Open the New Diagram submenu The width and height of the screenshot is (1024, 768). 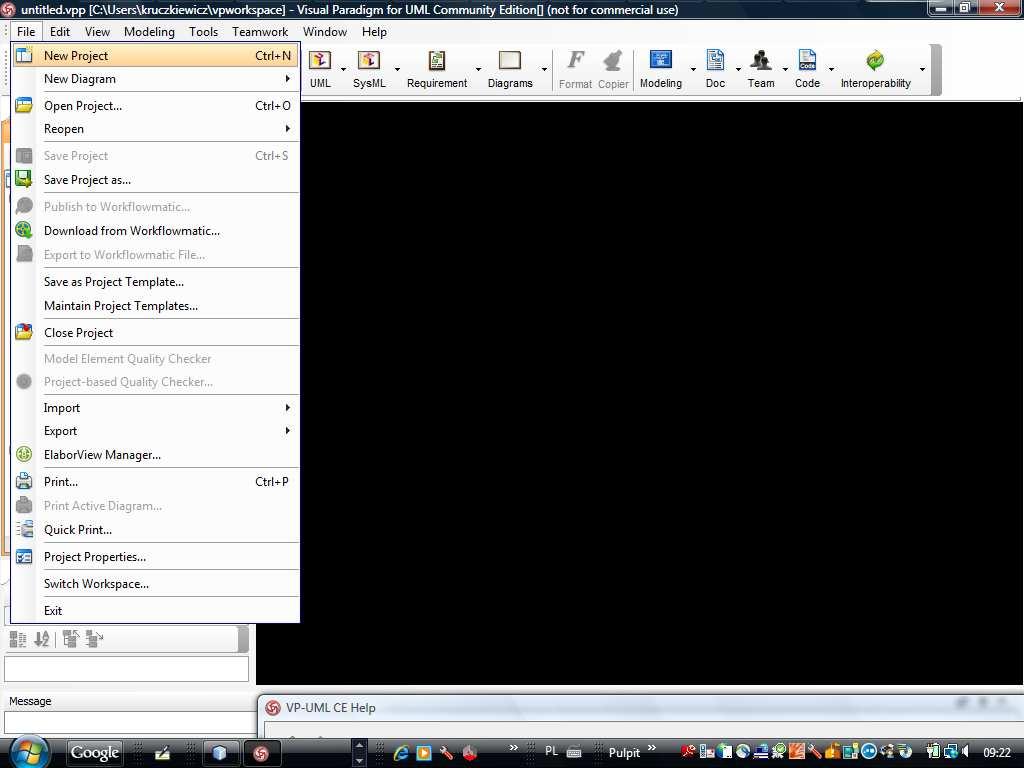[155, 79]
